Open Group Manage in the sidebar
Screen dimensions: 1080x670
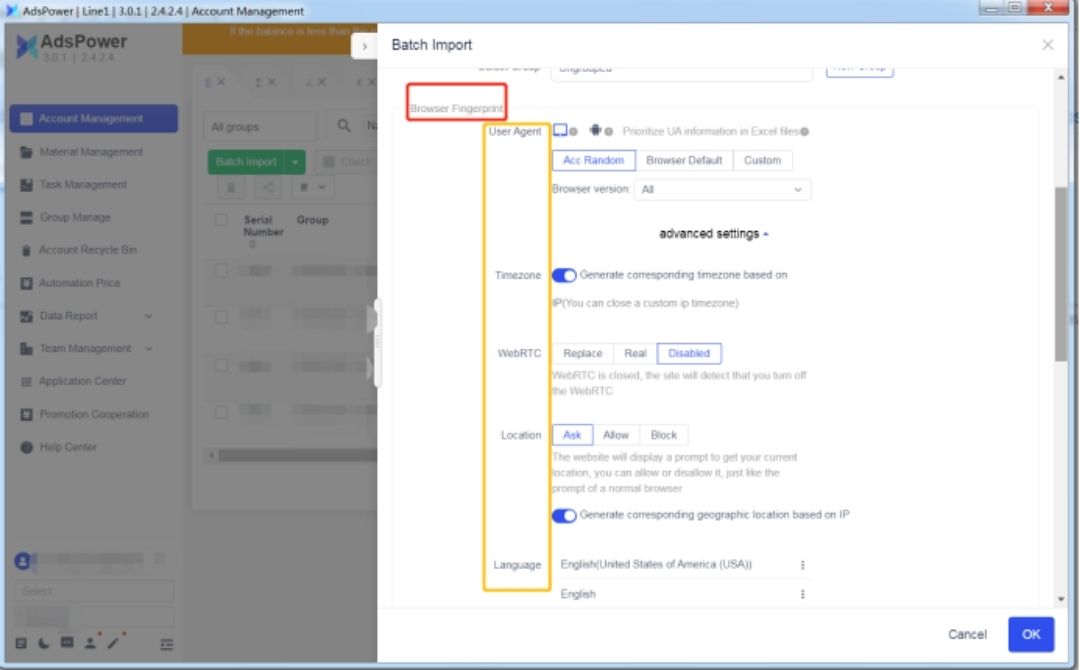(93, 217)
